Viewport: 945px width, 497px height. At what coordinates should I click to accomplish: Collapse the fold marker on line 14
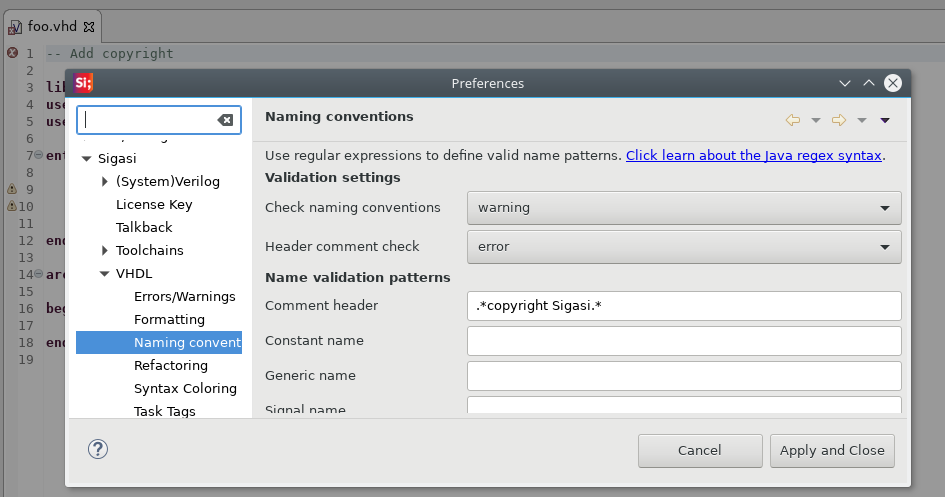(x=39, y=274)
